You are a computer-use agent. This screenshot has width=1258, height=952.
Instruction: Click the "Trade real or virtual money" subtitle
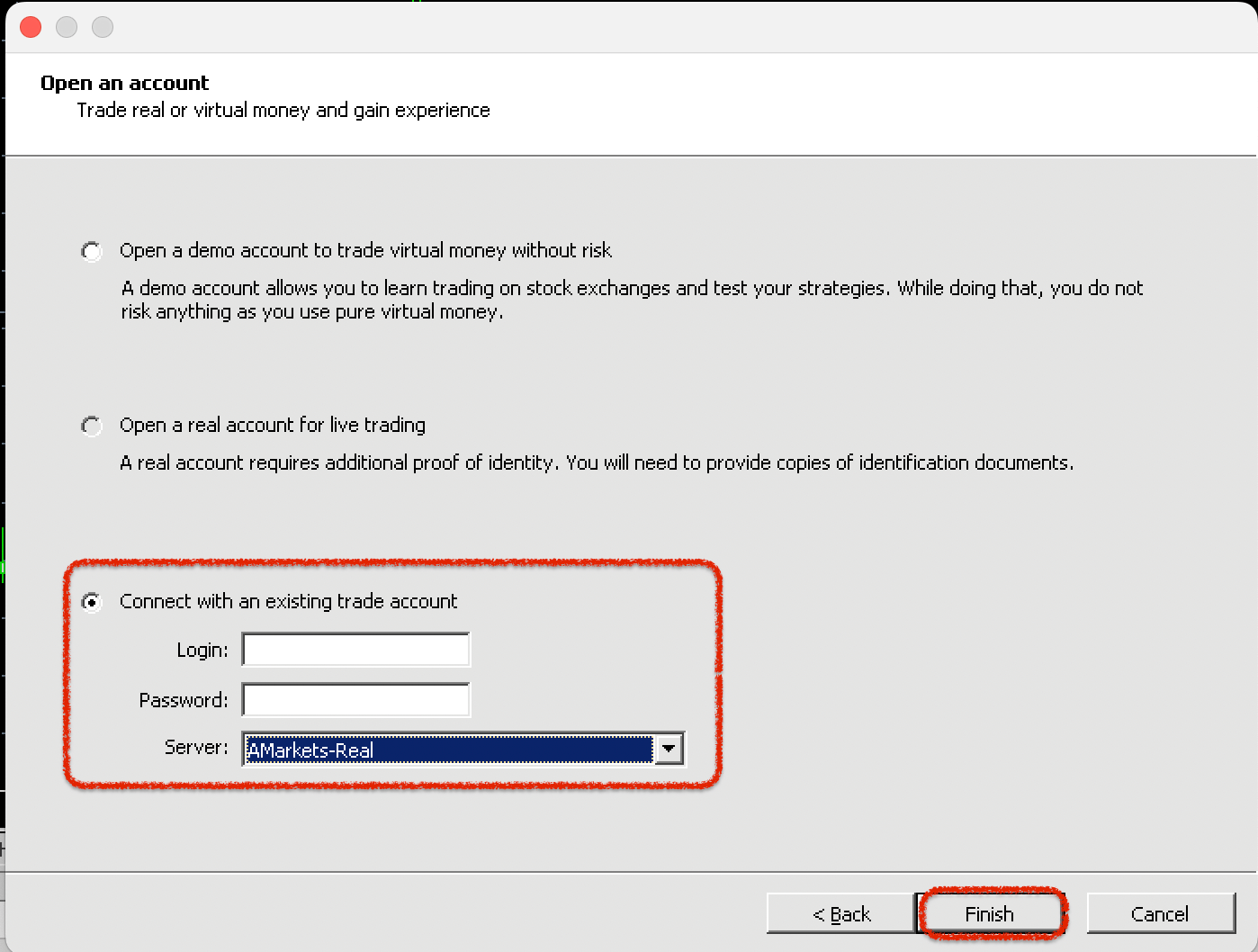coord(283,110)
